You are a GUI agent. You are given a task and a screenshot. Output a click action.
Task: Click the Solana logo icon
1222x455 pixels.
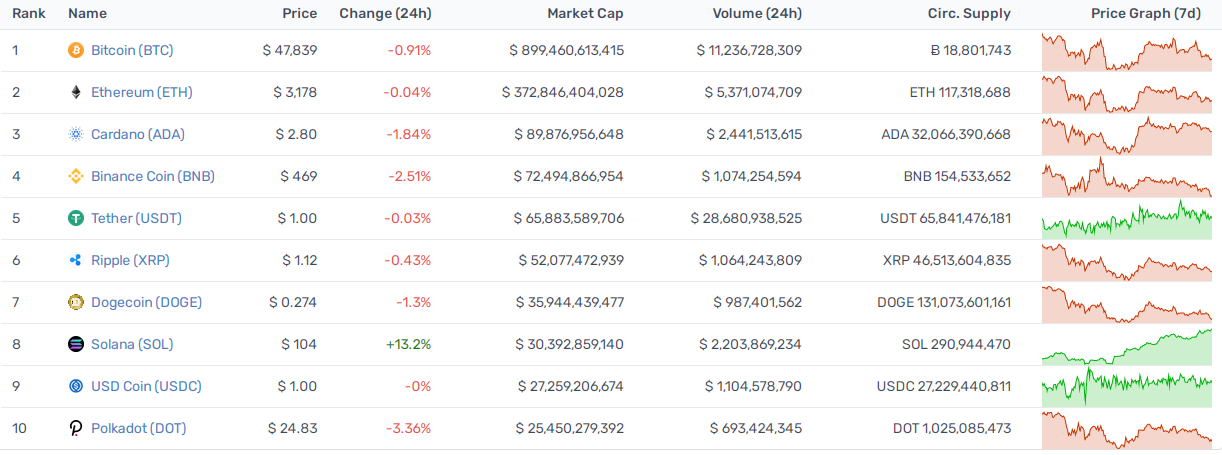point(75,344)
